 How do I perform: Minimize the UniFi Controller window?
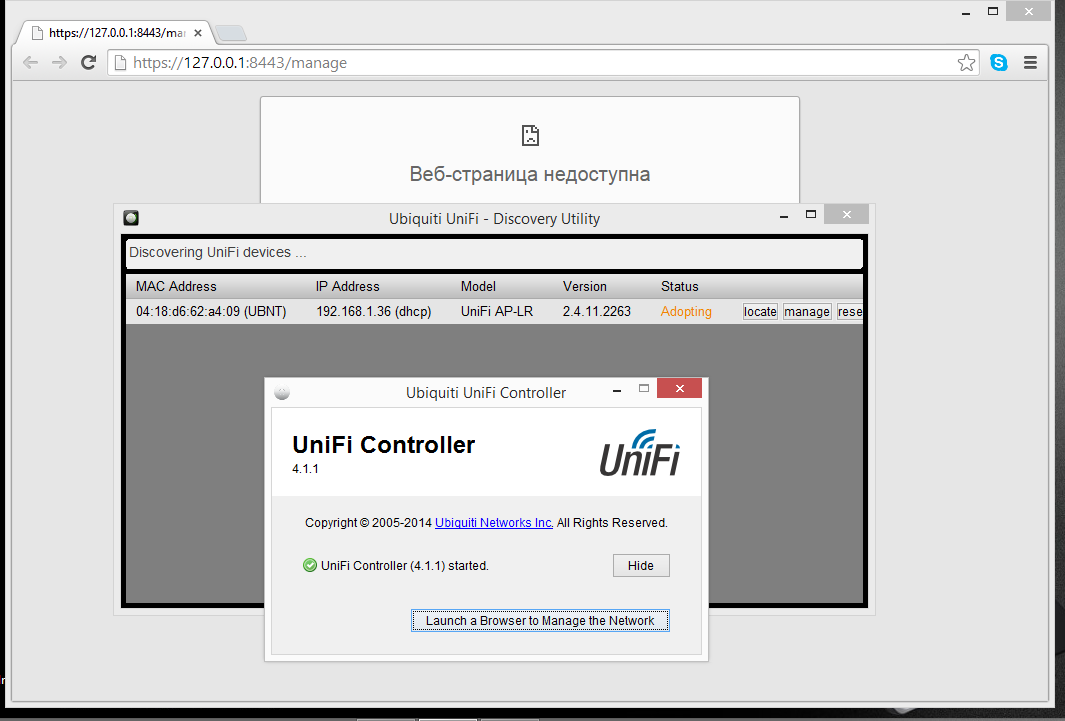tap(617, 390)
